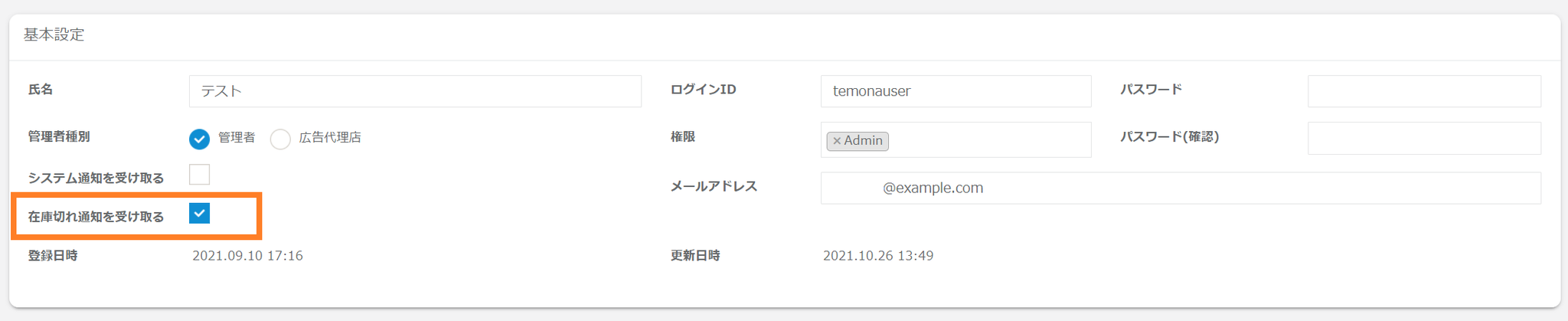Click the 広告代理店 radio label text

coord(330,138)
